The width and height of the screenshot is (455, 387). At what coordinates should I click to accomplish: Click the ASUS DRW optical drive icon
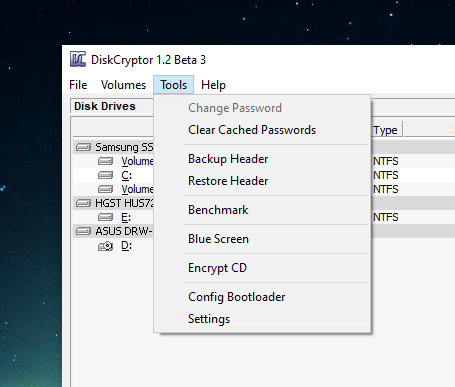coord(83,231)
